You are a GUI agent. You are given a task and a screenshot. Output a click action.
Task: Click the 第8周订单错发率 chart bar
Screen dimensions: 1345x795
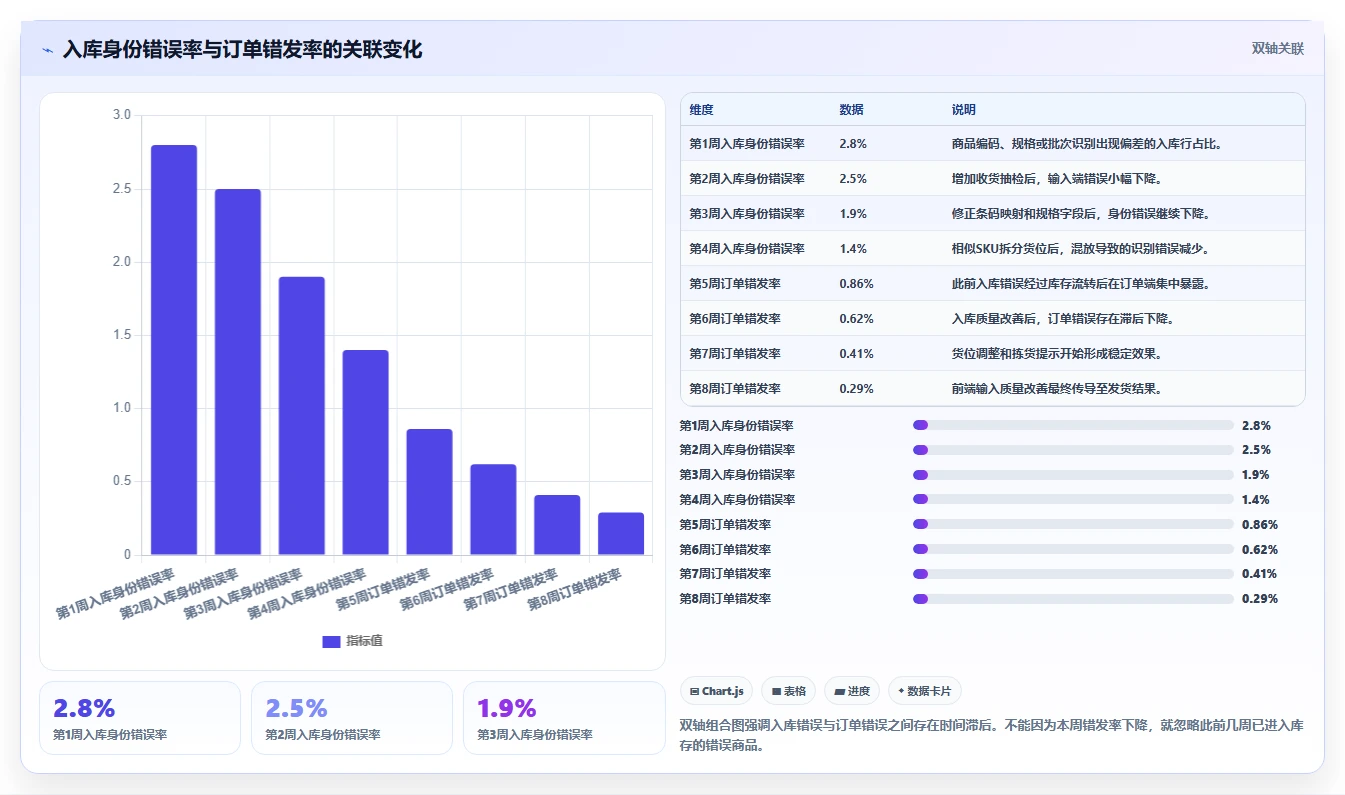coord(621,534)
